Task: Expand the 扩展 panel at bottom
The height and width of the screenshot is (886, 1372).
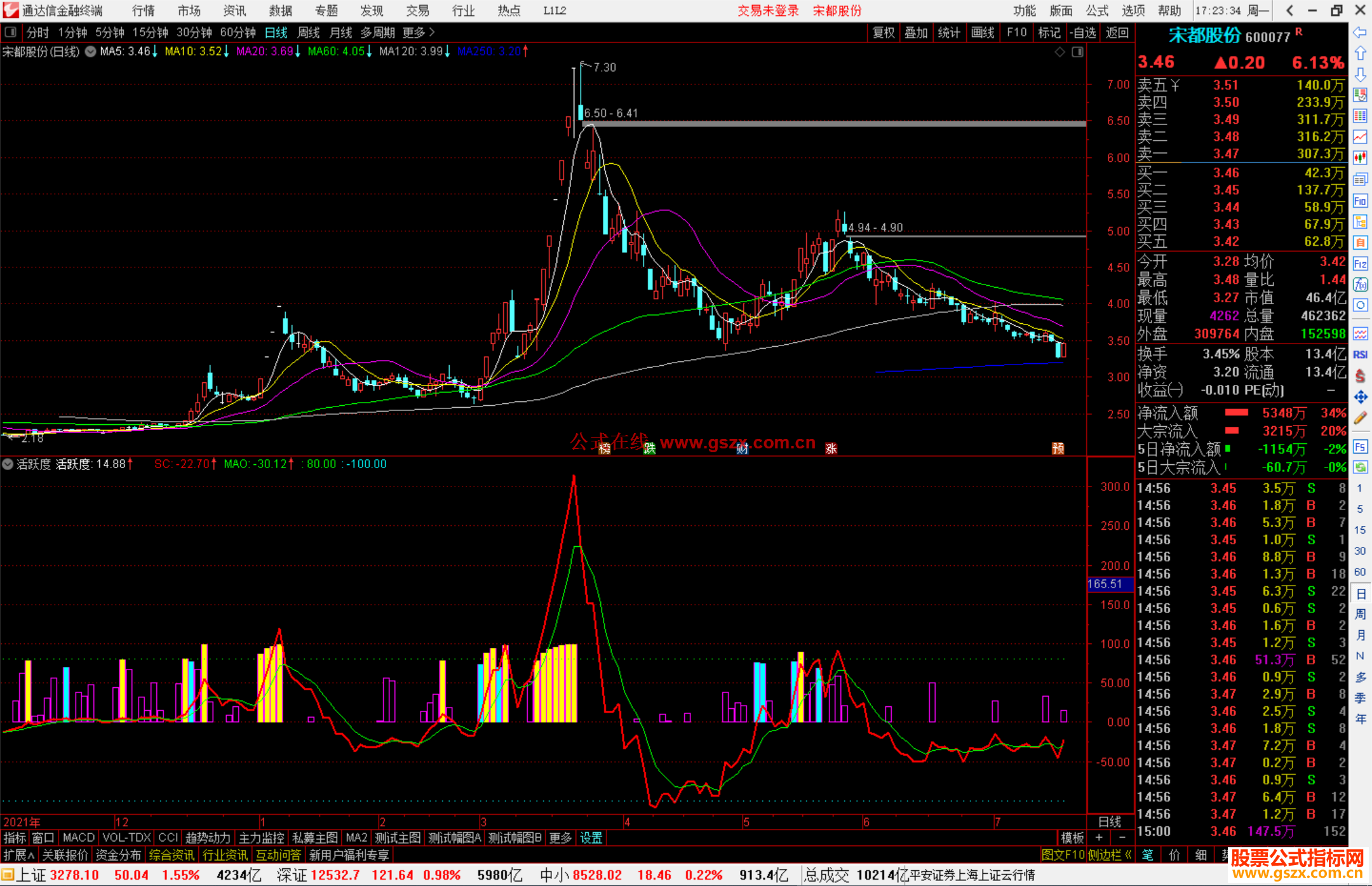Action: pos(19,855)
